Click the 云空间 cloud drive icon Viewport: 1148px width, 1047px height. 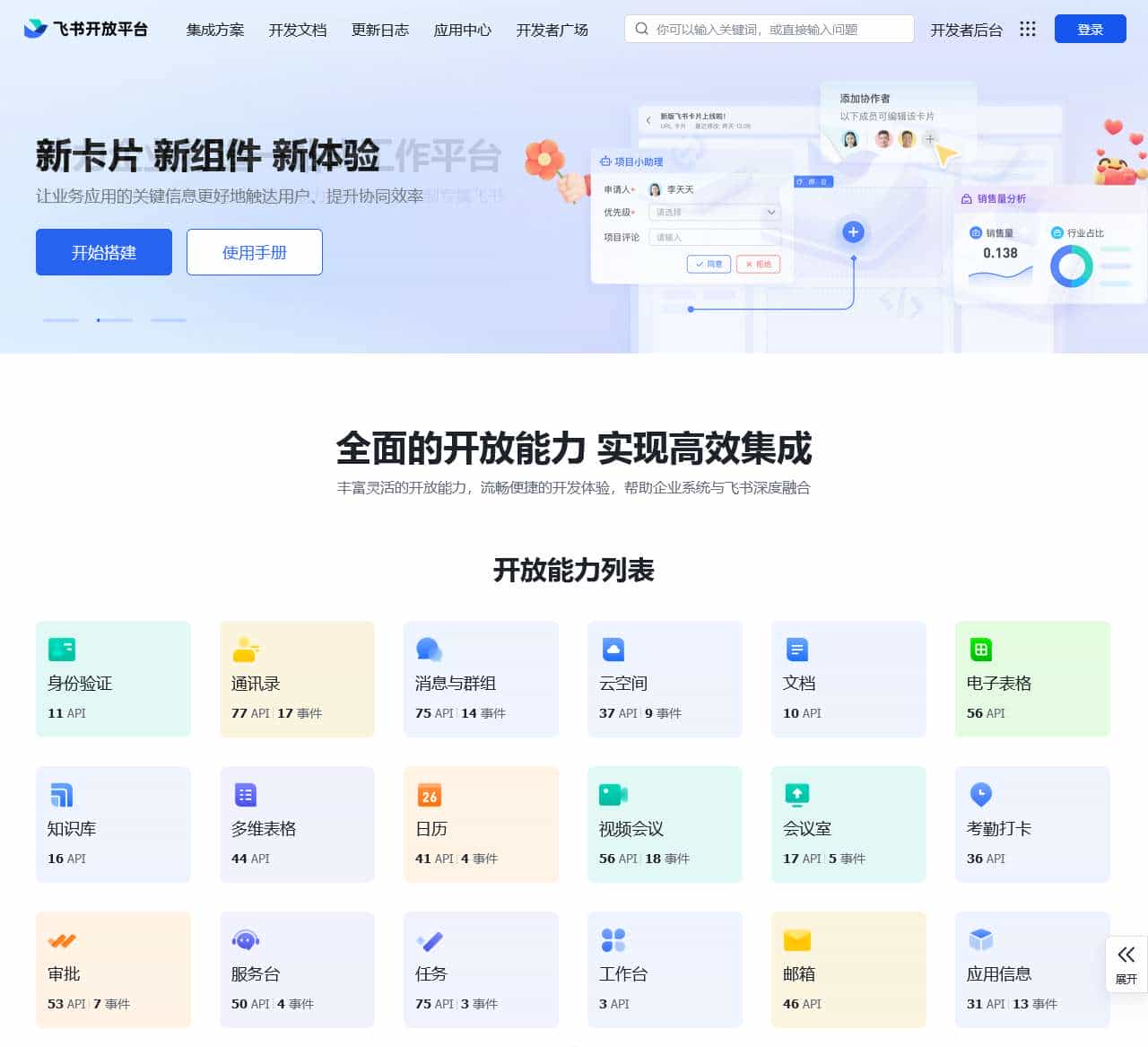tap(613, 649)
